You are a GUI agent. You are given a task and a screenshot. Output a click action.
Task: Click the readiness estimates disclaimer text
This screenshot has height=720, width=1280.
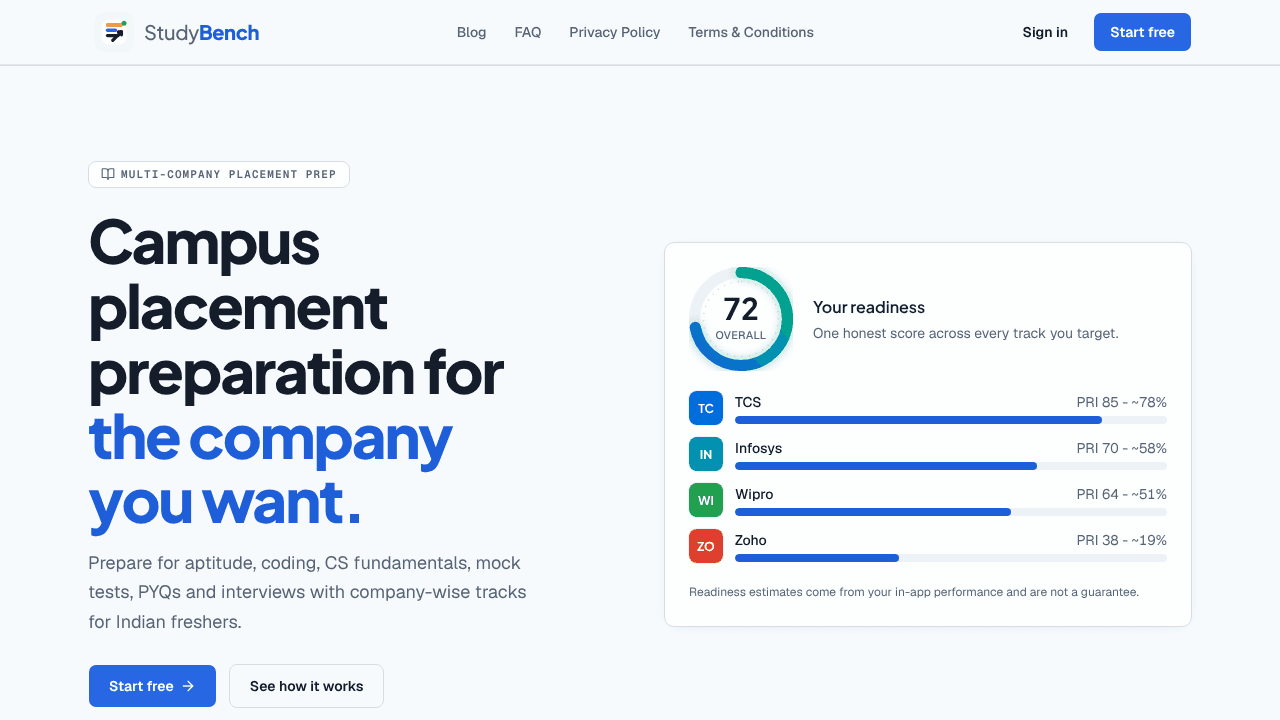914,592
